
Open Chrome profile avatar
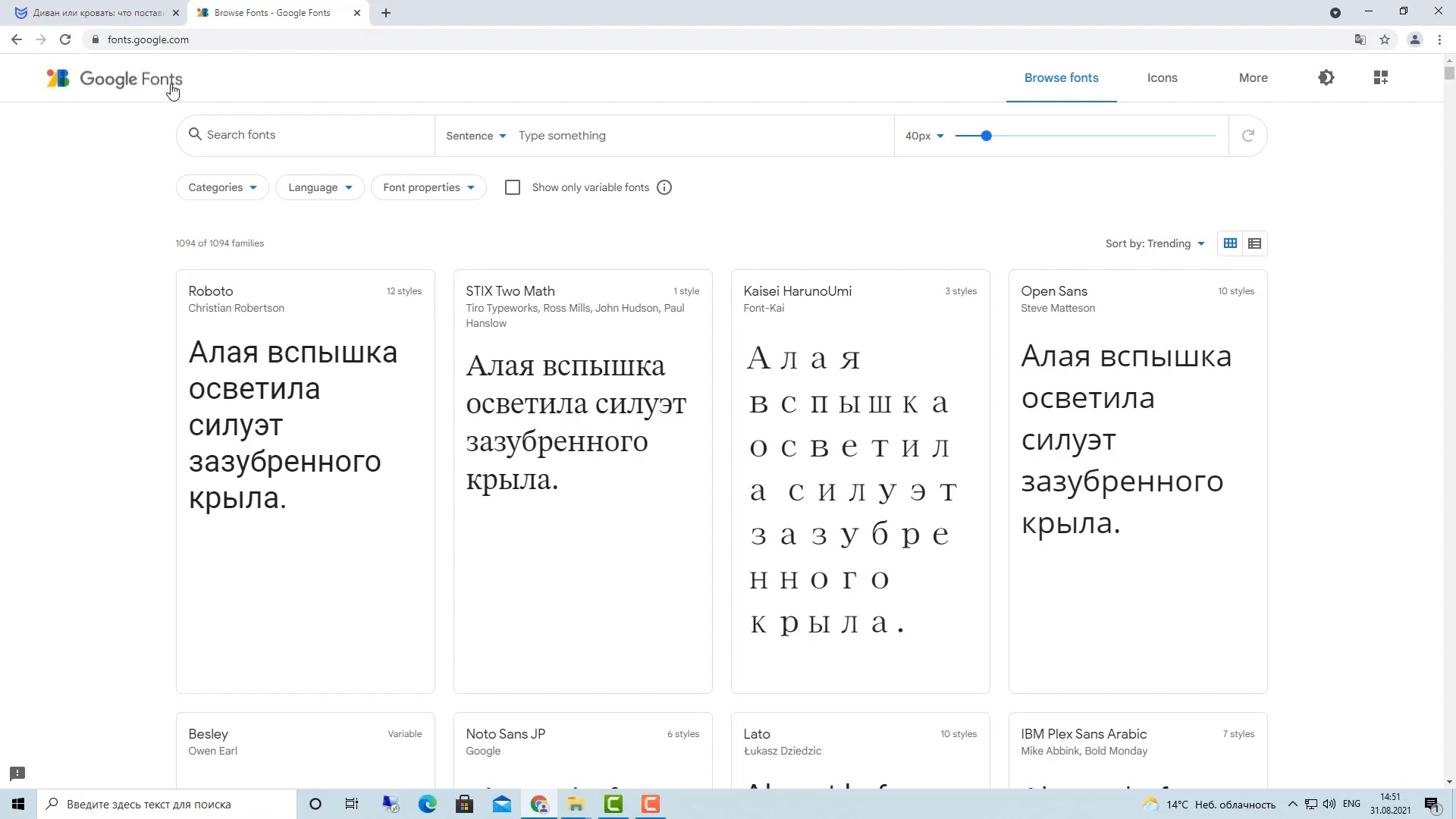tap(1414, 39)
